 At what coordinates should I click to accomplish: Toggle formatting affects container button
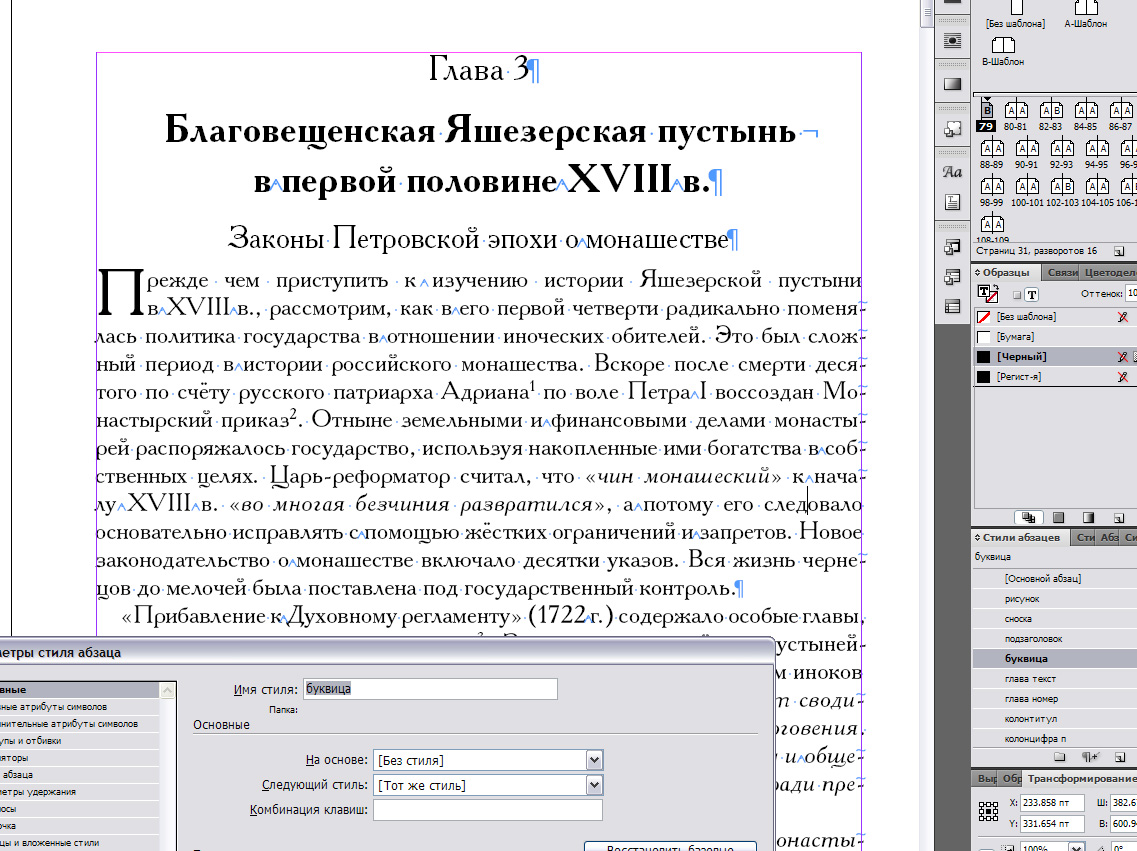(x=1017, y=295)
